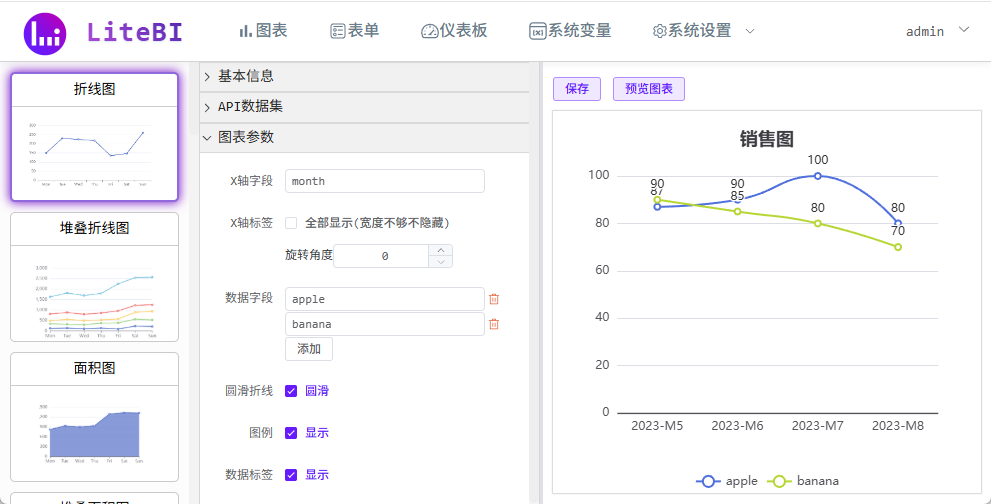Open the 系统变量 menu
This screenshot has height=504, width=991.
570,30
